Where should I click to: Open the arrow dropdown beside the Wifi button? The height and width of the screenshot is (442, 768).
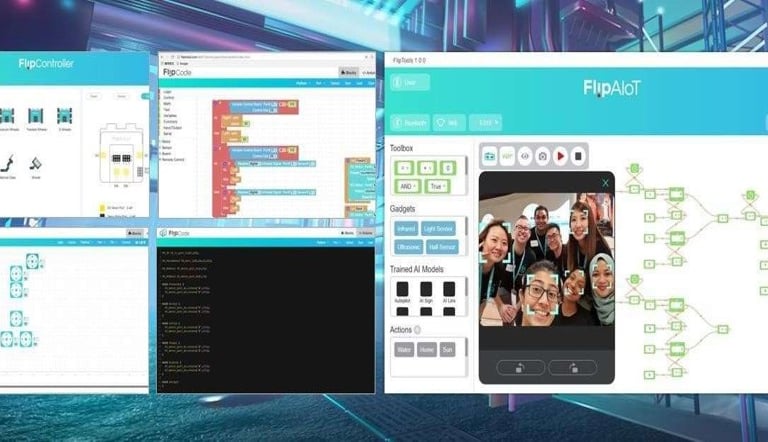[485, 123]
